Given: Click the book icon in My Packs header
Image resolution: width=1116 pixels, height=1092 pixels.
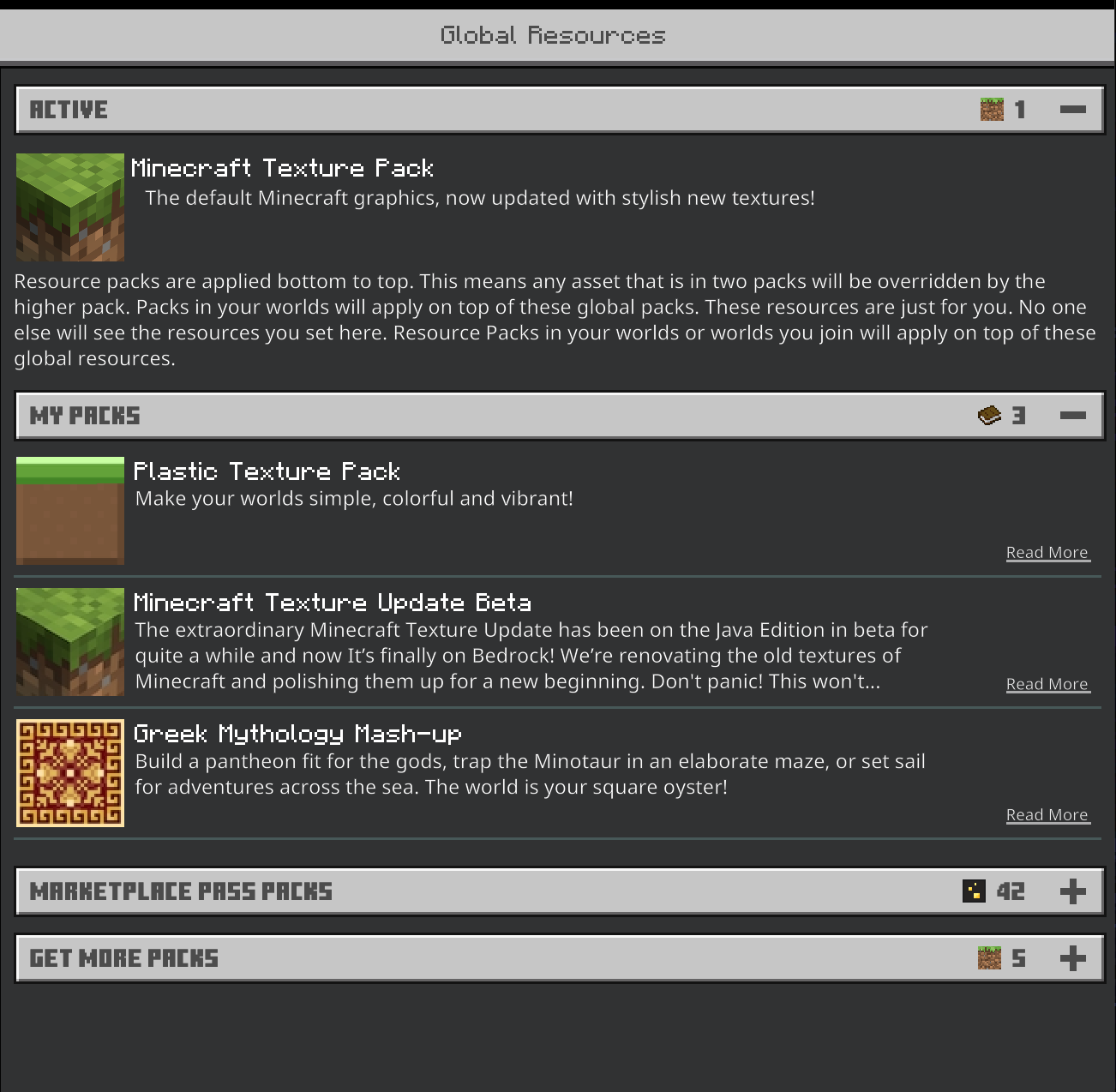Looking at the screenshot, I should [989, 416].
